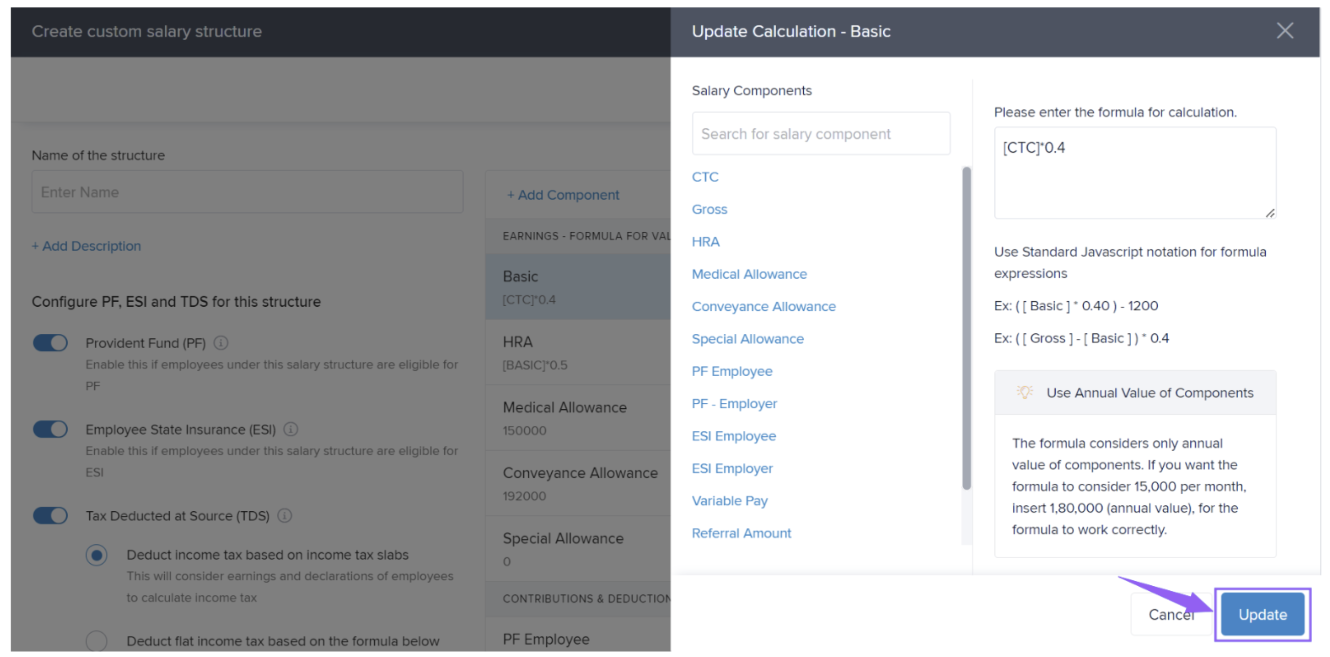Click the Employee State Insurance info icon

[x=291, y=429]
